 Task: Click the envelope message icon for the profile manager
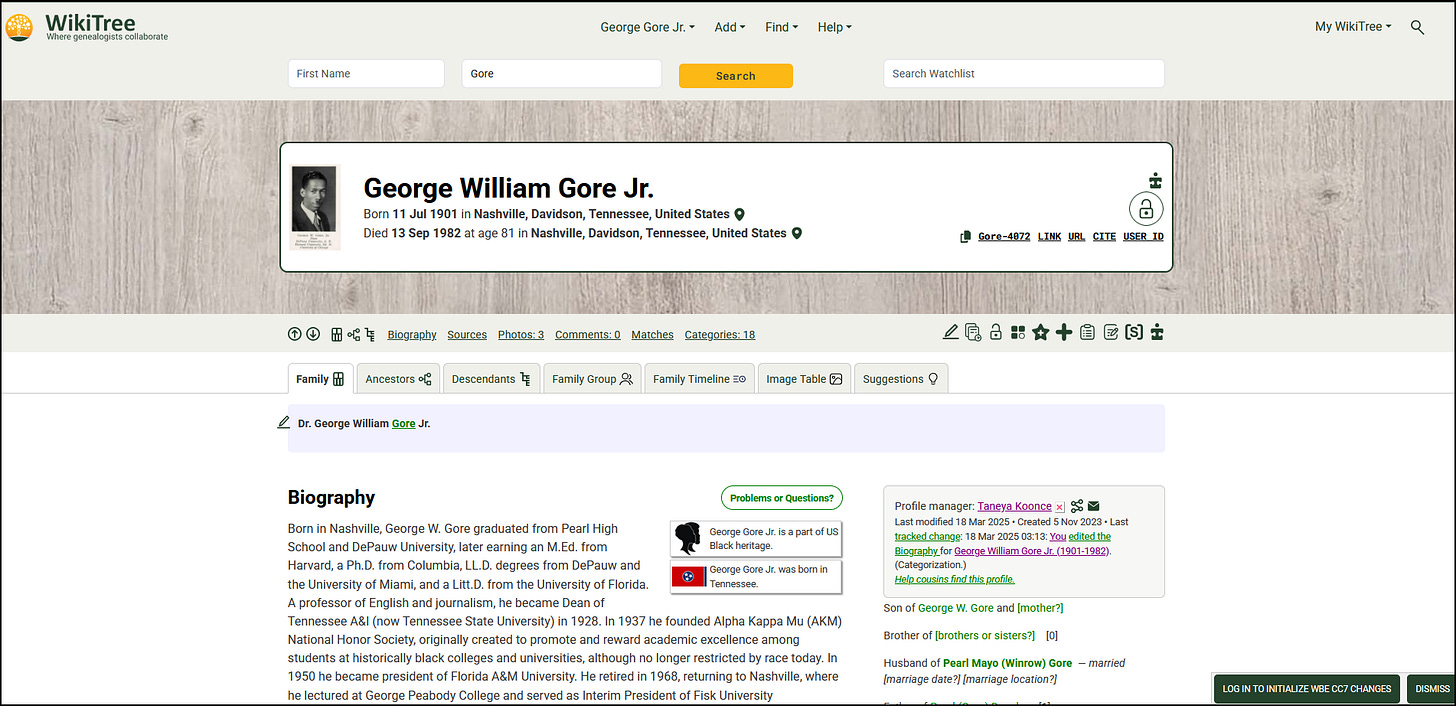1094,506
